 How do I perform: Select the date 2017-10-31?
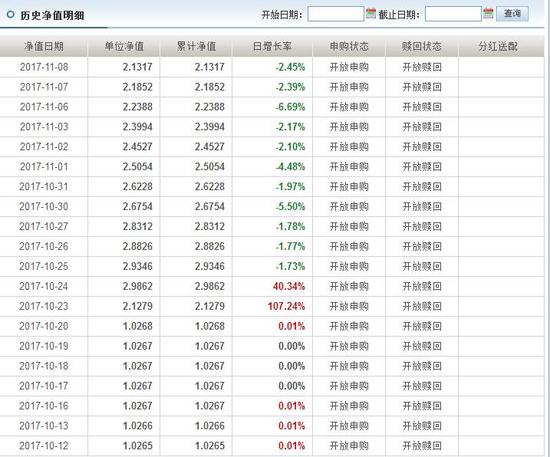click(44, 186)
